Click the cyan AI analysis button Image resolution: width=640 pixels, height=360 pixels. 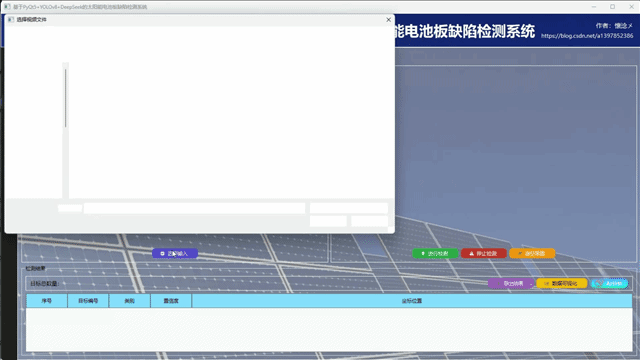[610, 283]
